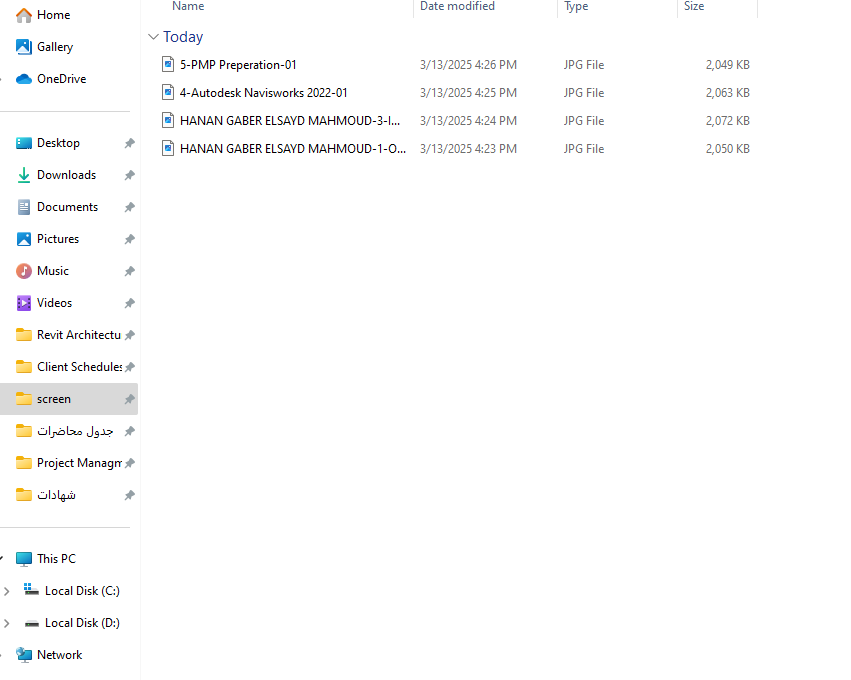Click the Local Disk (D:) drive icon
851x680 pixels.
pyautogui.click(x=31, y=624)
